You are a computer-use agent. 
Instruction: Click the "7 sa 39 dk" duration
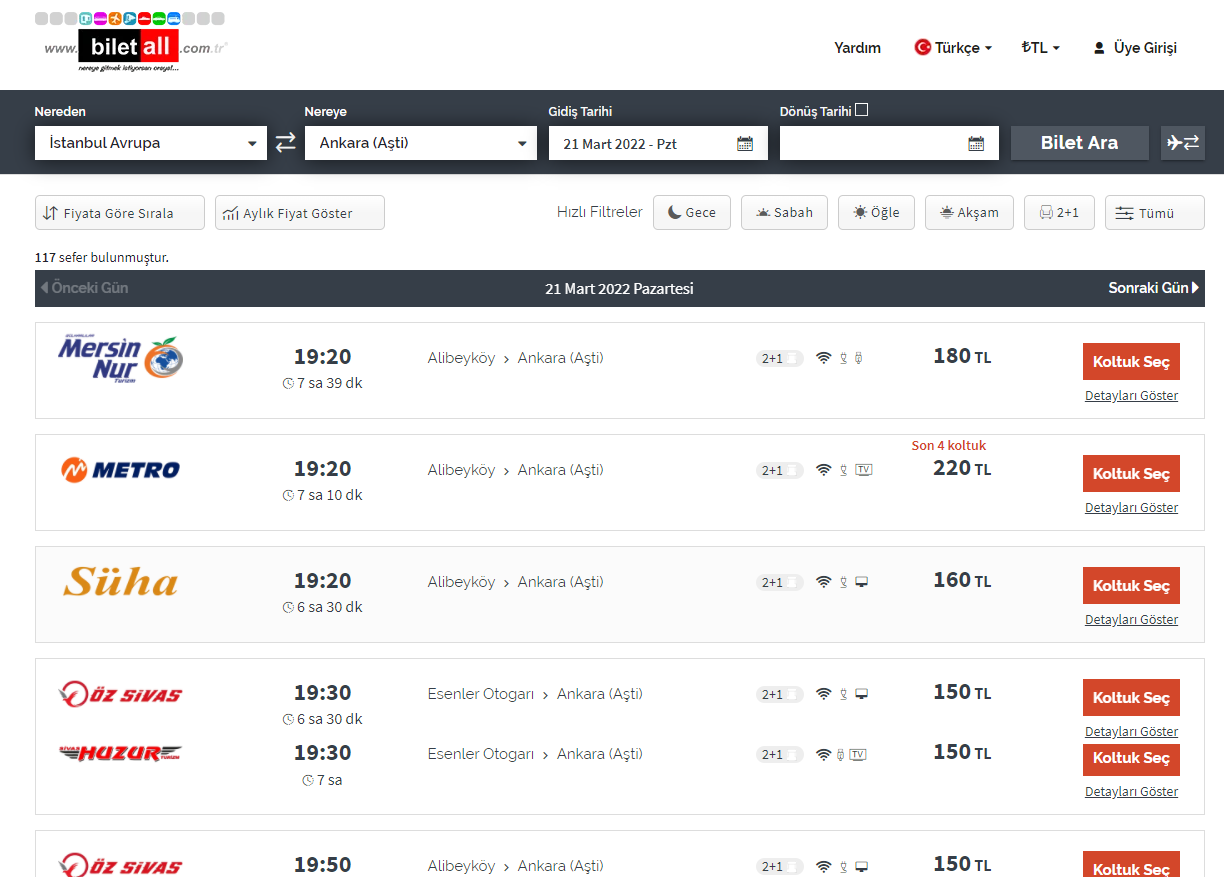click(x=322, y=383)
